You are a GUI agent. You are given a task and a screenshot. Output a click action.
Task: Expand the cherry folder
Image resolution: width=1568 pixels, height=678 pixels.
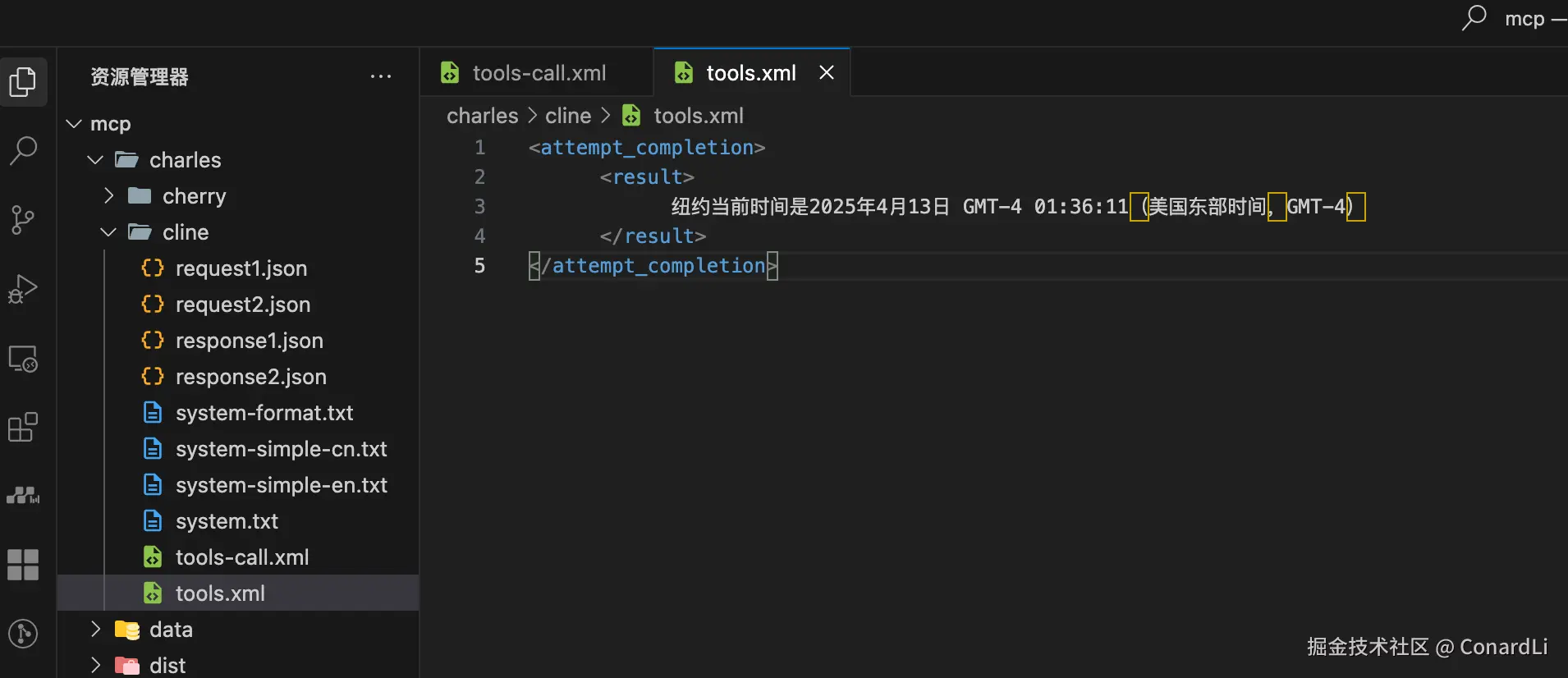coord(108,196)
